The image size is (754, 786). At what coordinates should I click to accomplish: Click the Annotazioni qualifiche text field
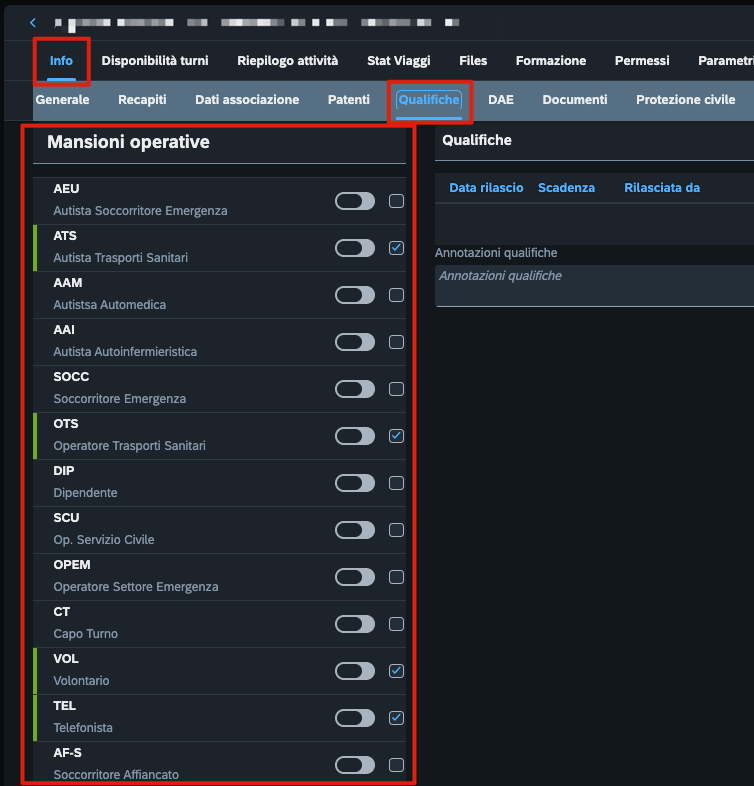point(595,286)
